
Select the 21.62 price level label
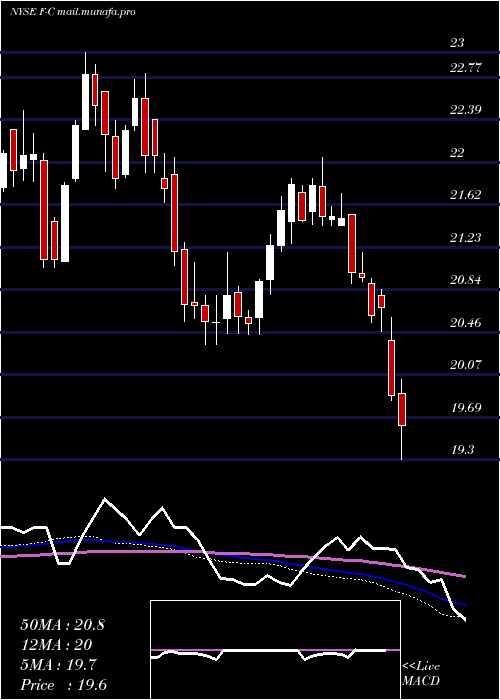click(x=466, y=195)
